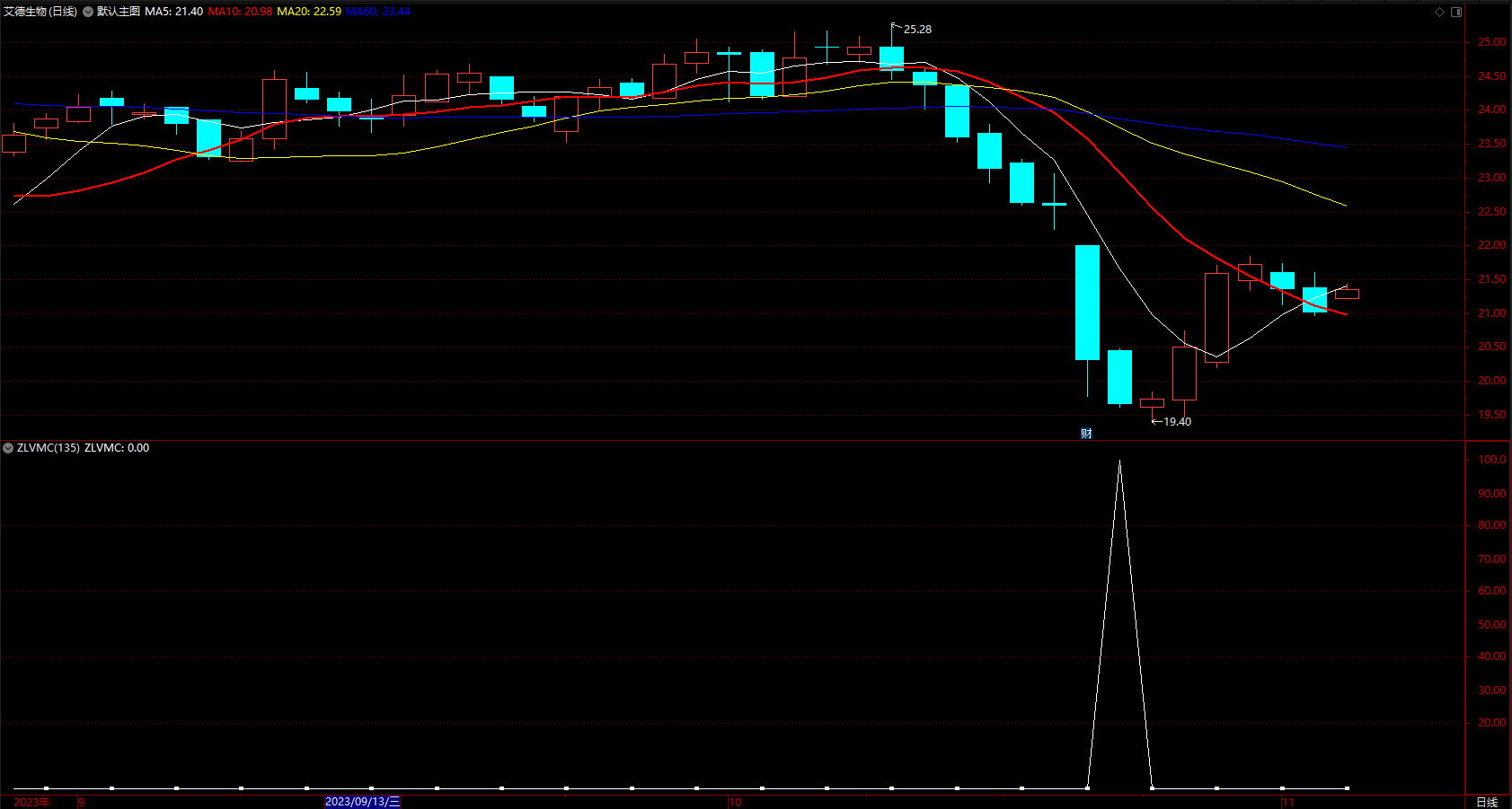Click the 19.40 low price label
Image resolution: width=1512 pixels, height=809 pixels.
point(1177,422)
